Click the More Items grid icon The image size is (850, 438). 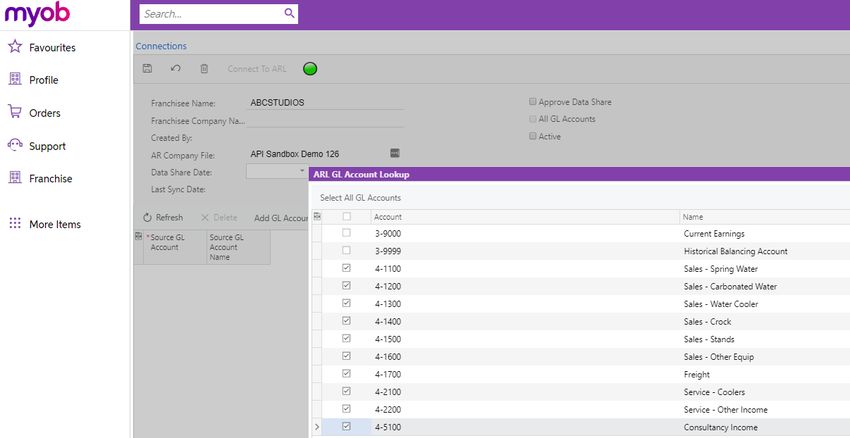click(15, 223)
